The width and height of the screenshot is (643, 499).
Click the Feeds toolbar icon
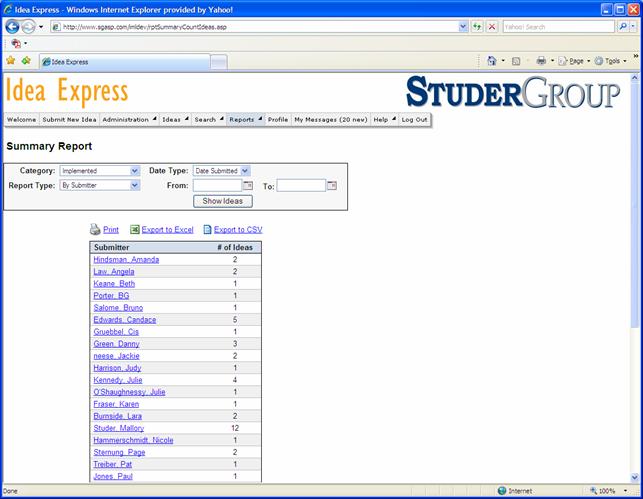click(x=516, y=61)
